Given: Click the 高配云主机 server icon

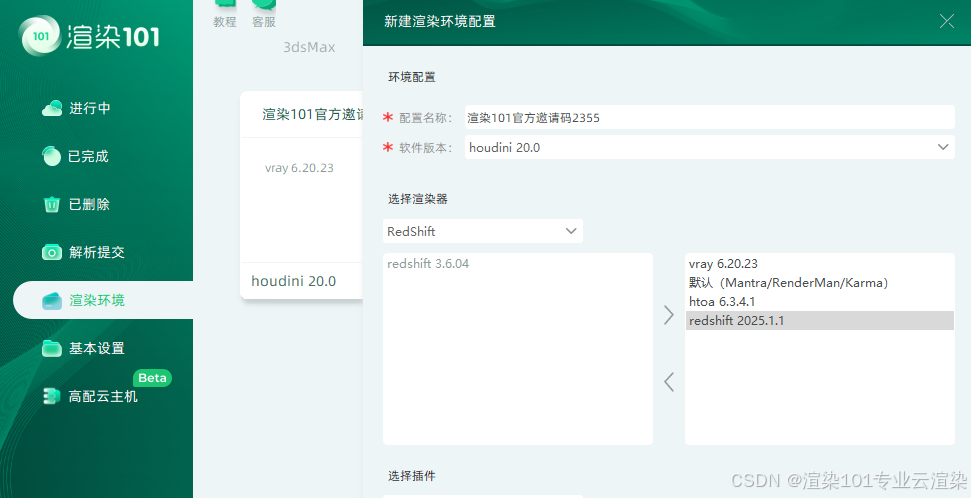Looking at the screenshot, I should 51,396.
